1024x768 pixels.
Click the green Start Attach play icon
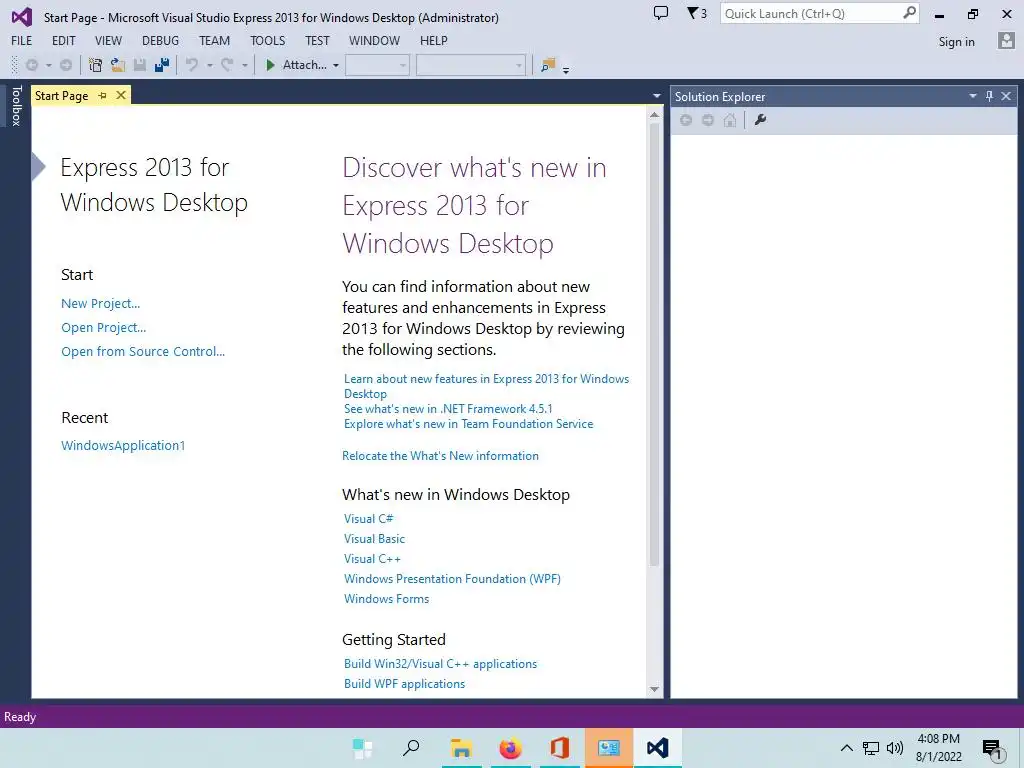click(270, 65)
